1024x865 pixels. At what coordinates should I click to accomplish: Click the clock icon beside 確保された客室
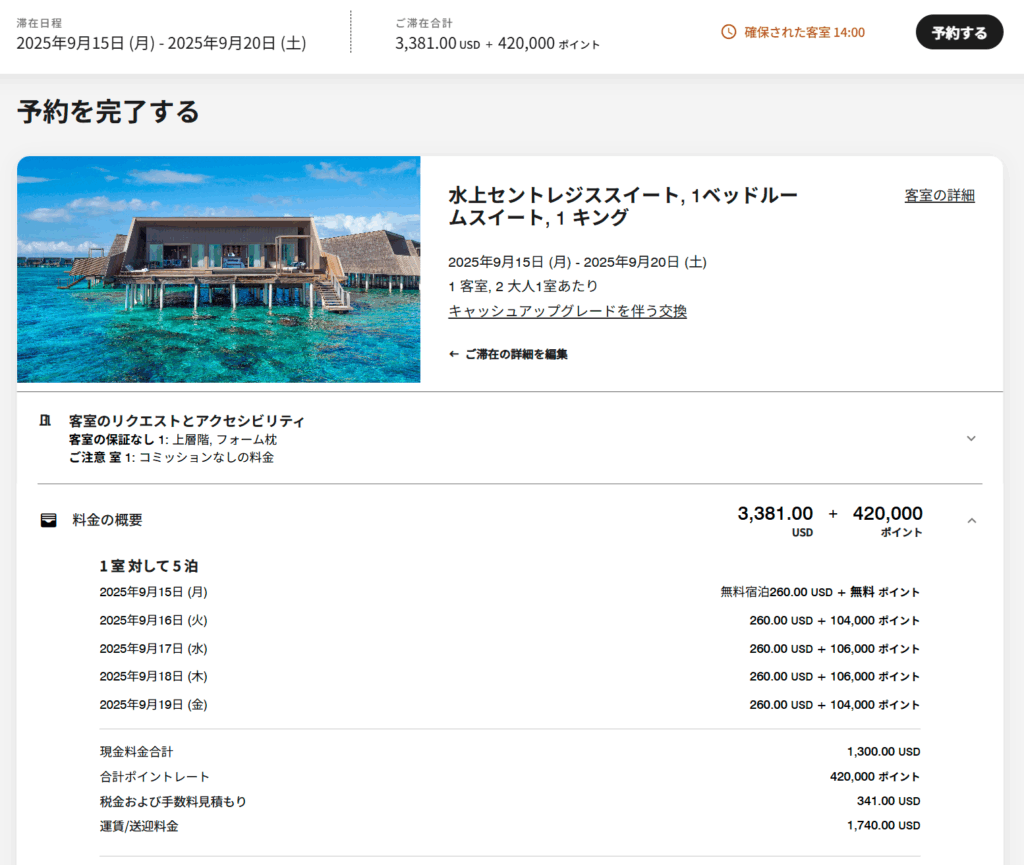(728, 32)
